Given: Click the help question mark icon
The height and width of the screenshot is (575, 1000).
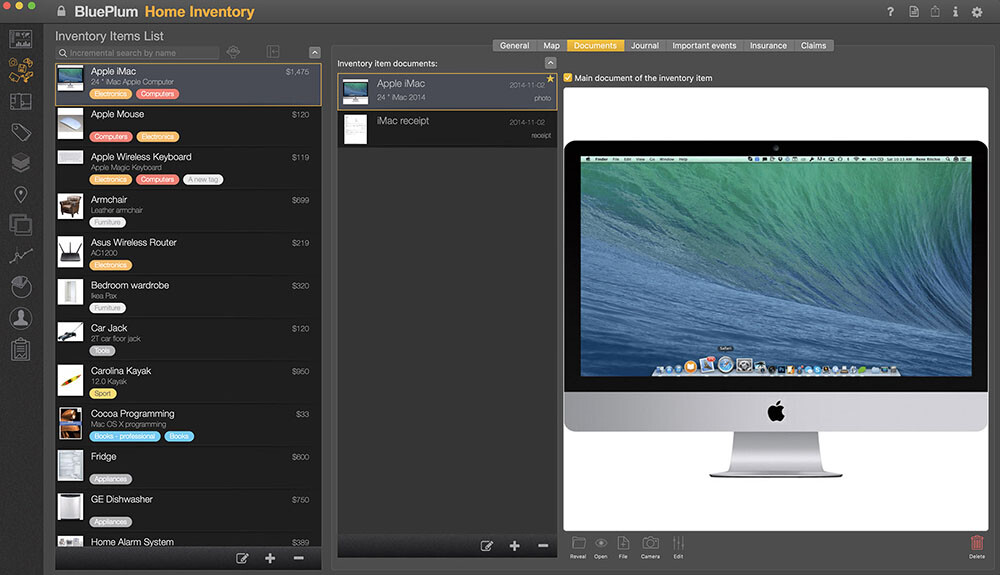Looking at the screenshot, I should click(890, 11).
